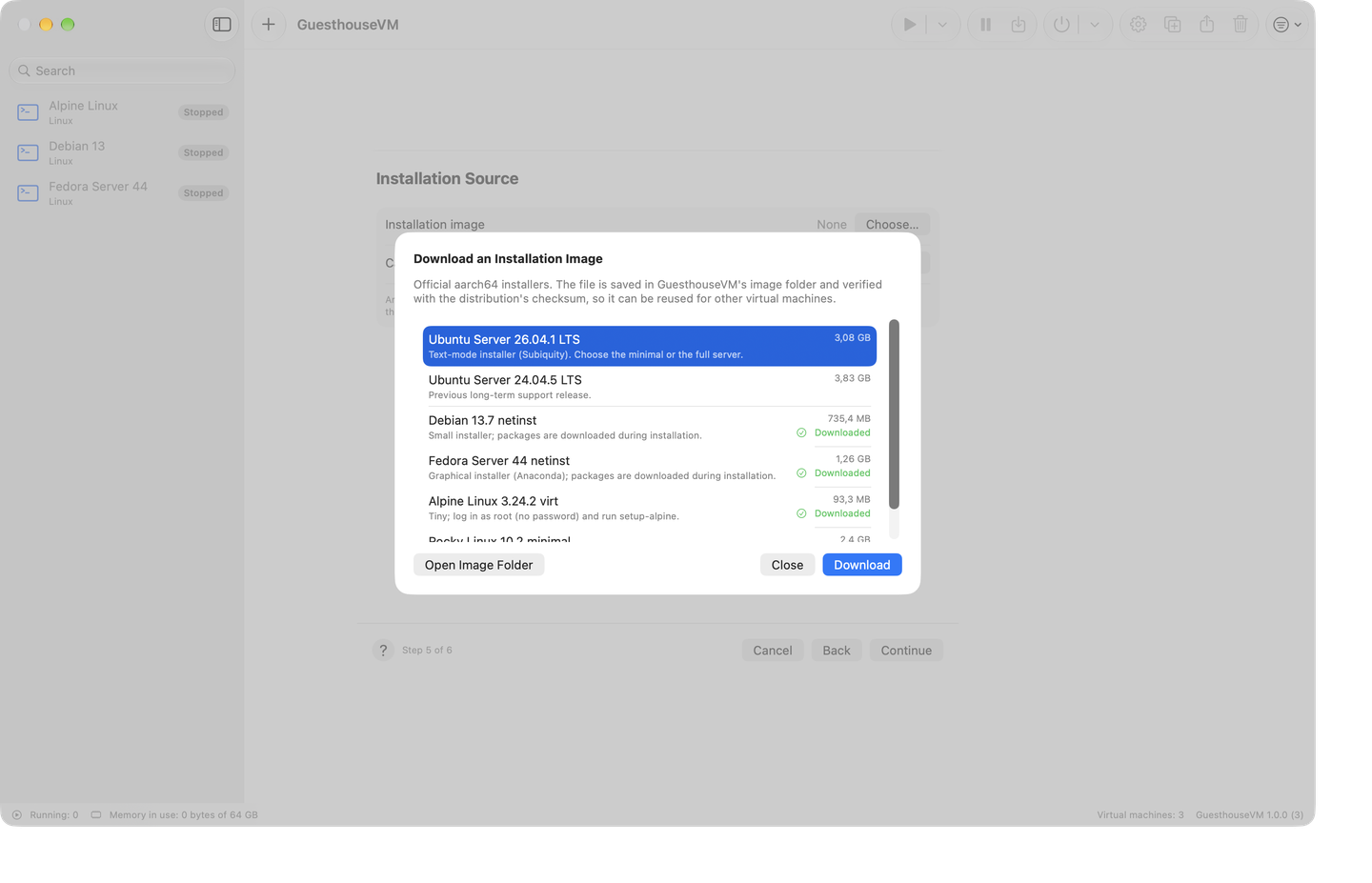Click the Running: 0 status icon

pyautogui.click(x=16, y=815)
